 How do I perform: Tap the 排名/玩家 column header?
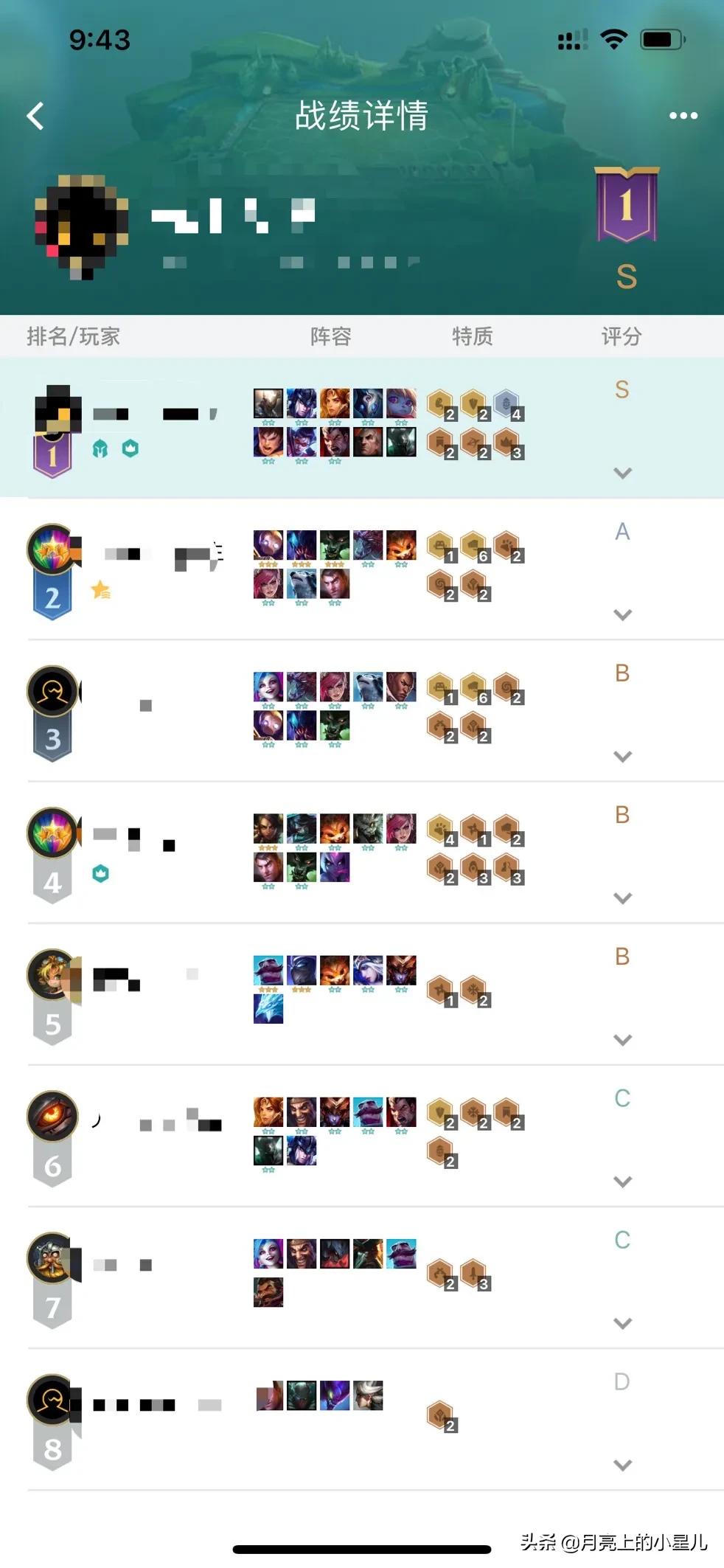[x=73, y=336]
